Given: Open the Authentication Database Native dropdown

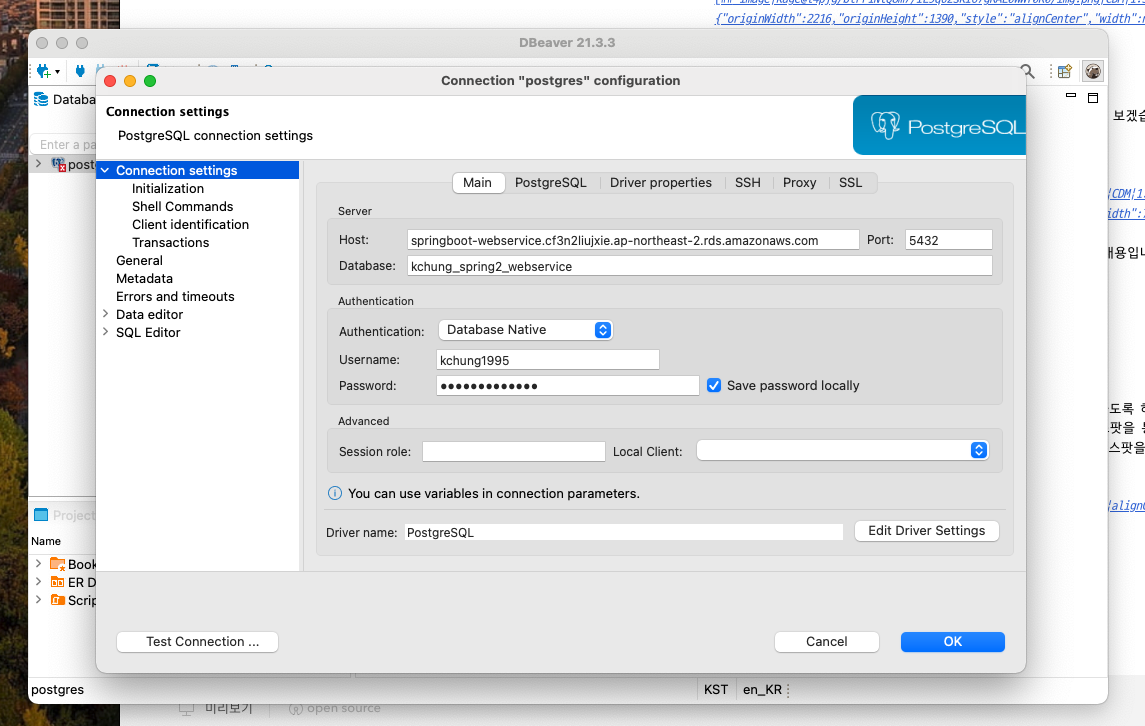Looking at the screenshot, I should click(x=526, y=330).
